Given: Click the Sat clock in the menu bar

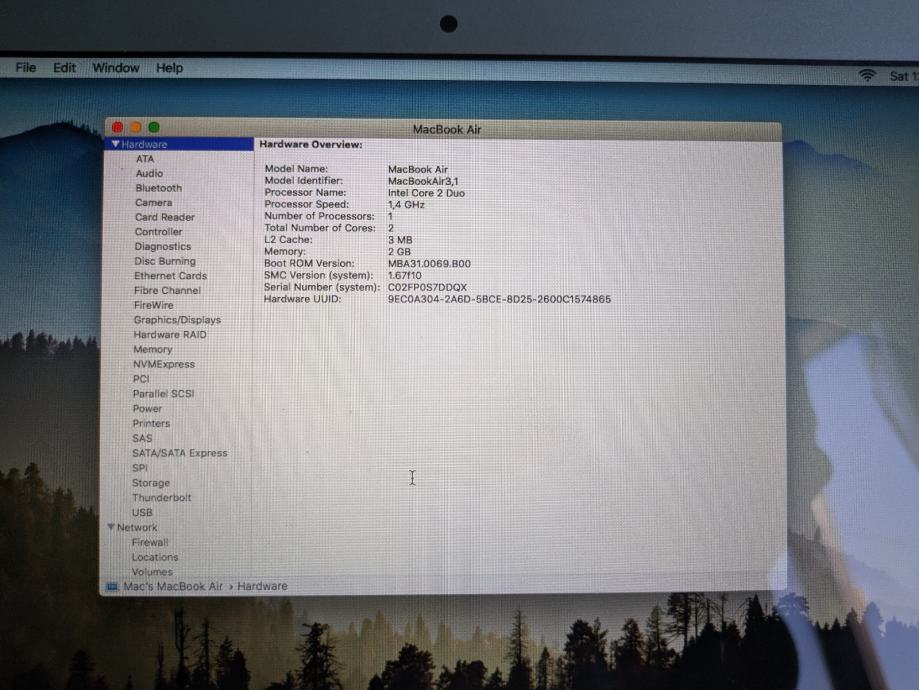Looking at the screenshot, I should click(x=903, y=76).
